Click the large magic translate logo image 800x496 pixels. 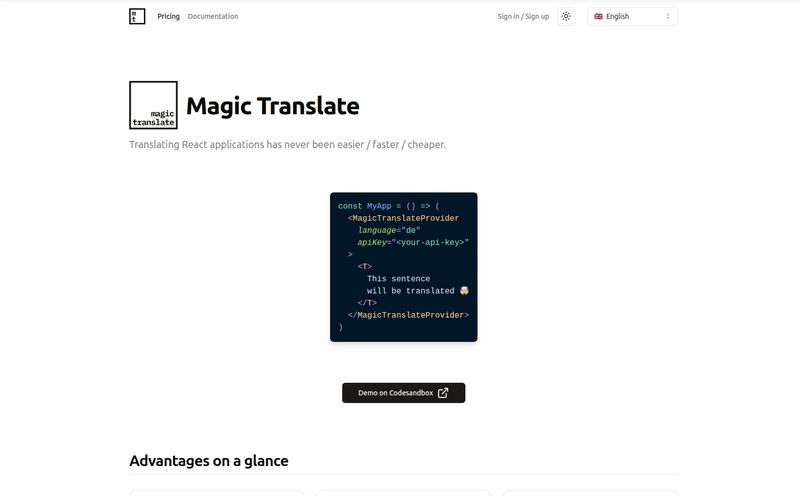pos(154,105)
